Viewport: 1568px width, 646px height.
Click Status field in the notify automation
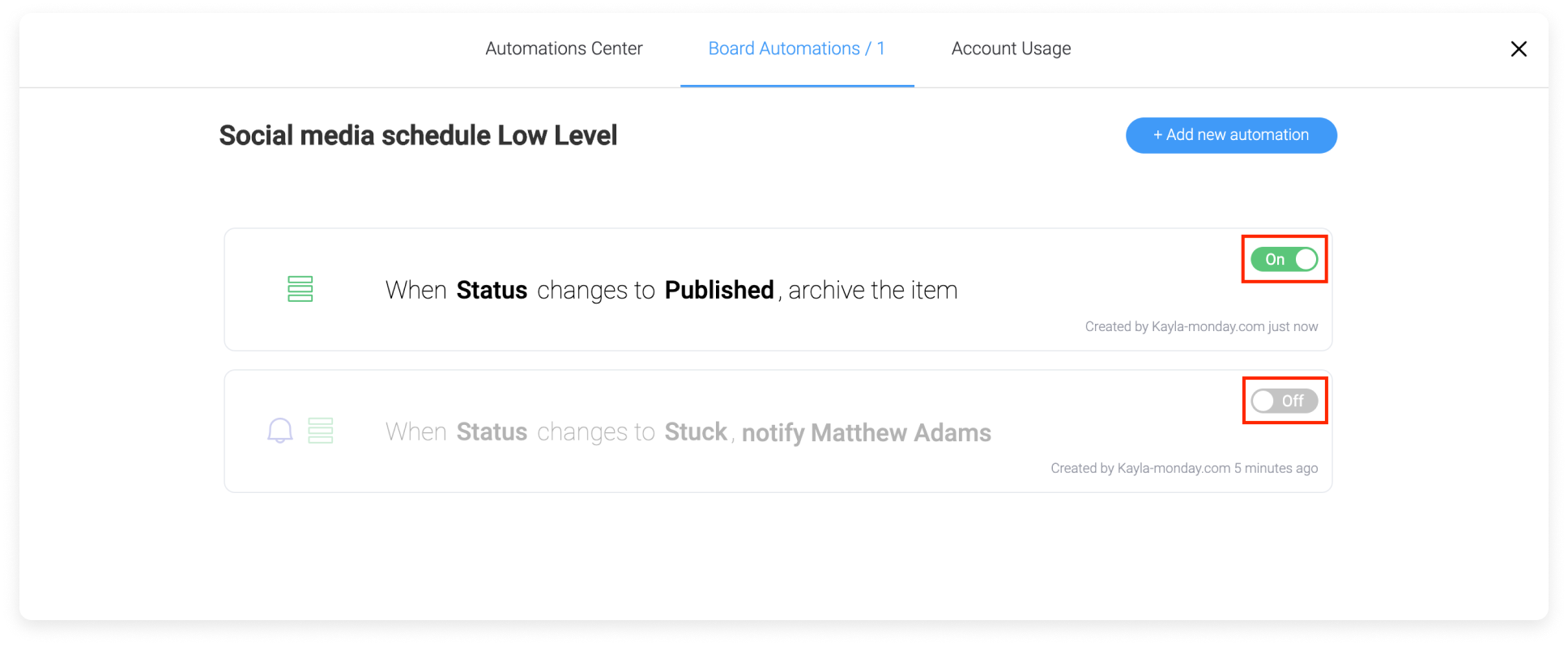pos(492,431)
